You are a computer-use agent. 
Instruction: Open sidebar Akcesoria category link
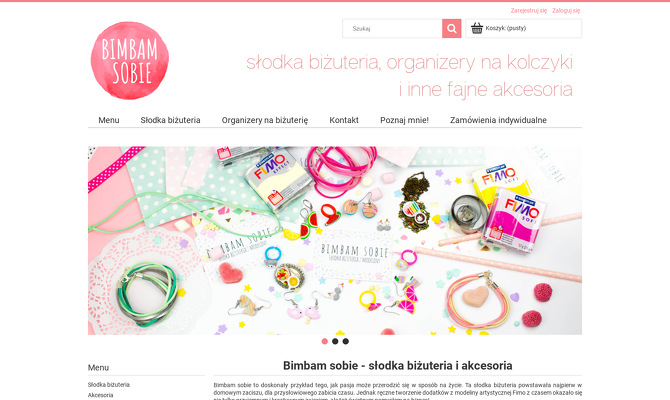100,395
